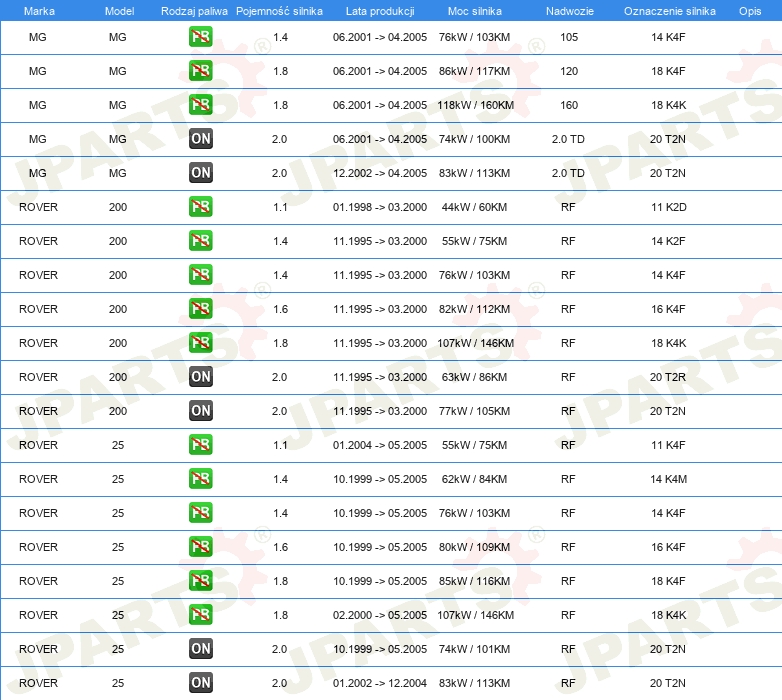Click the Marka column header

[39, 11]
